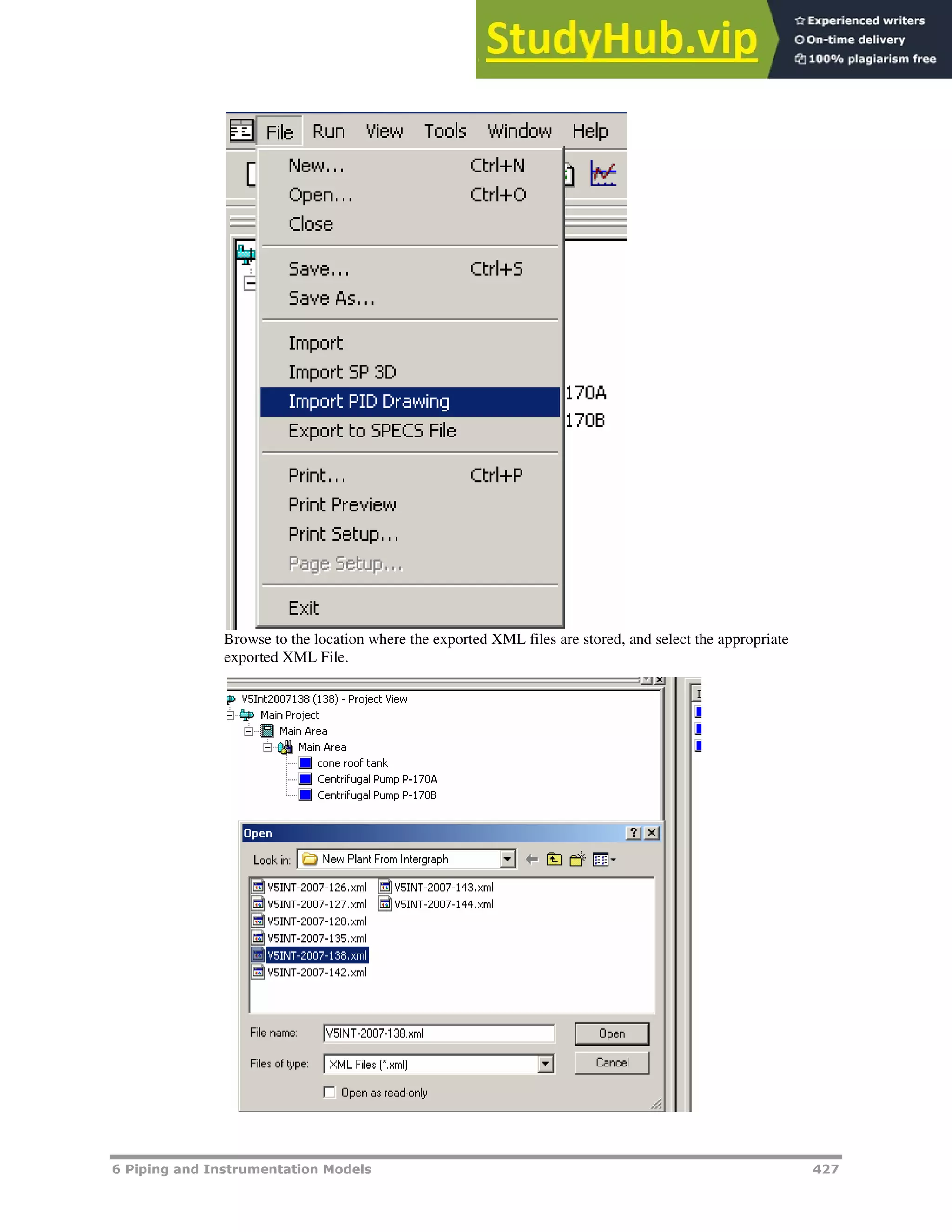Screen dimensions: 952x1232
Task: Click the Open dialog help button
Action: [x=634, y=833]
